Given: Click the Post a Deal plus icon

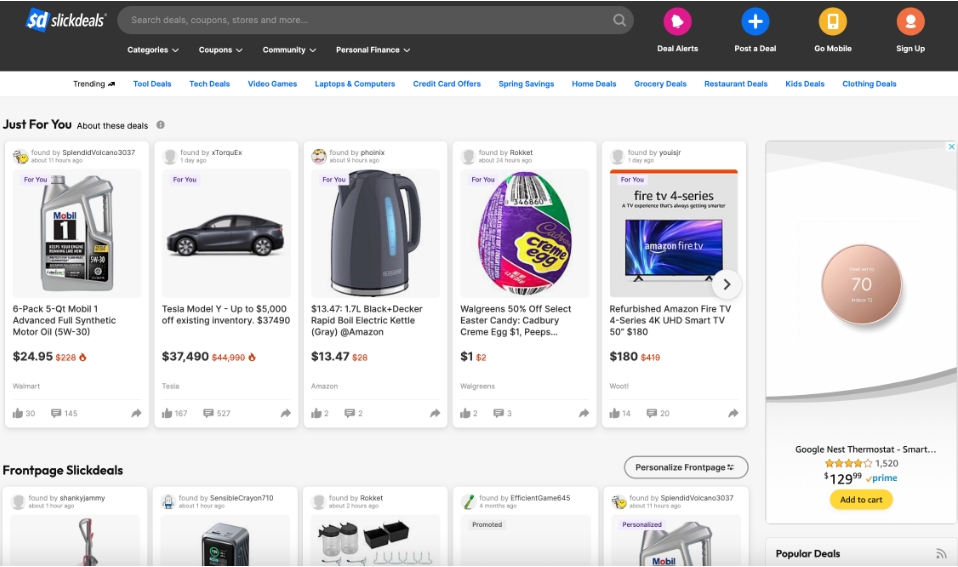Looking at the screenshot, I should [755, 21].
